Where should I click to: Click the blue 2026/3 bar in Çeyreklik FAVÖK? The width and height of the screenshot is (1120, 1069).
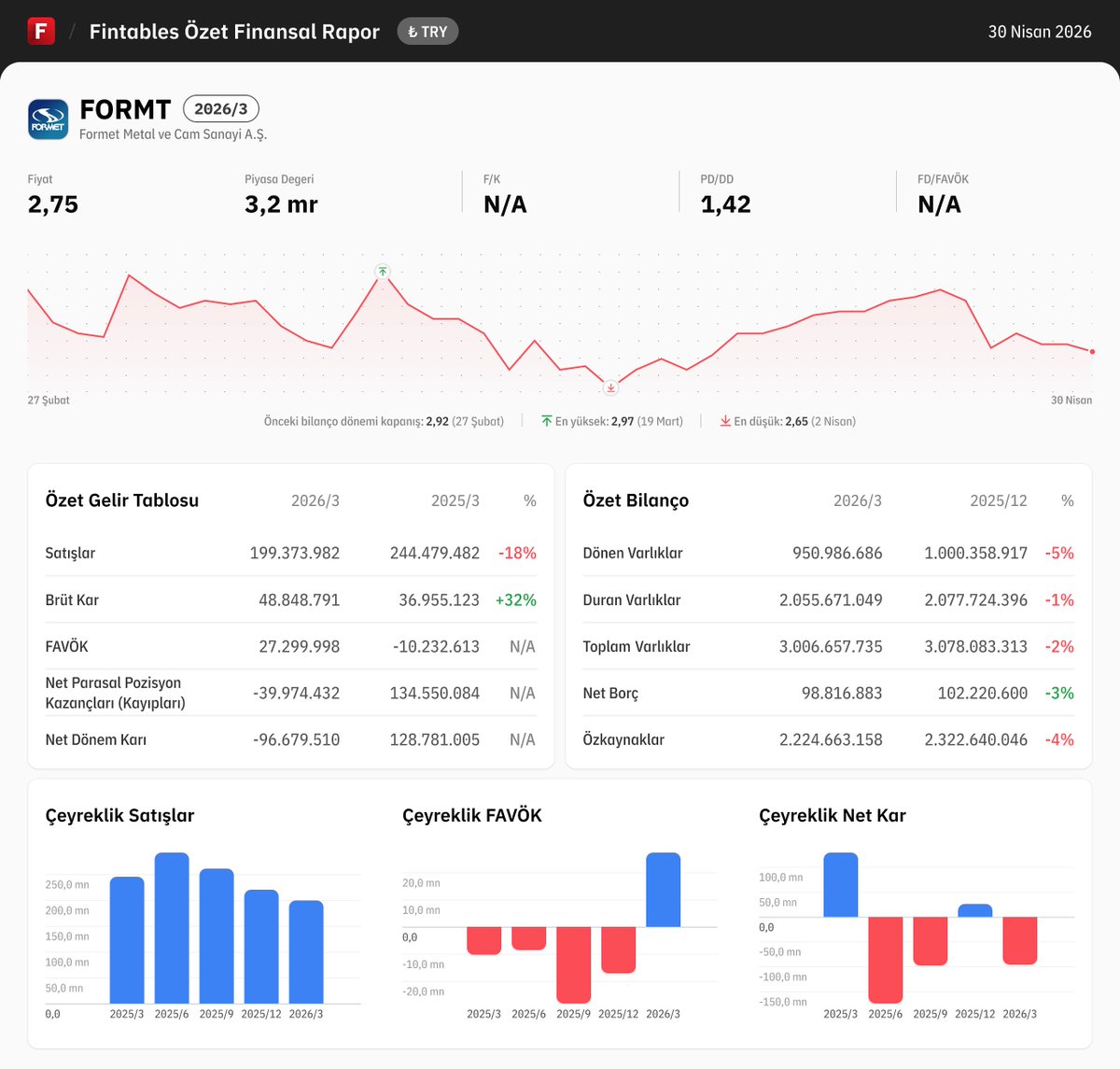663,890
